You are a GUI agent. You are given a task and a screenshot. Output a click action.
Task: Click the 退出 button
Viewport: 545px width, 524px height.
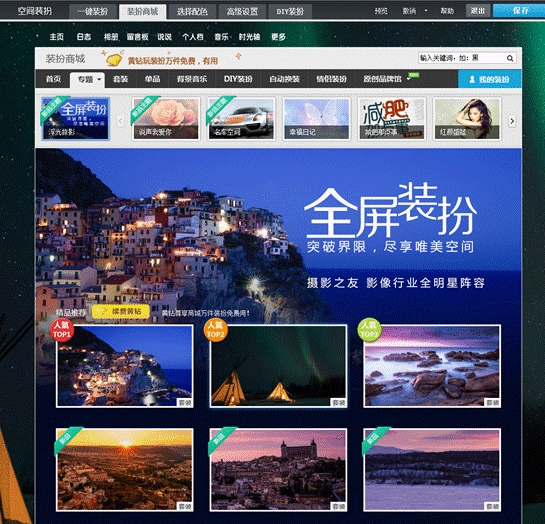click(x=478, y=11)
